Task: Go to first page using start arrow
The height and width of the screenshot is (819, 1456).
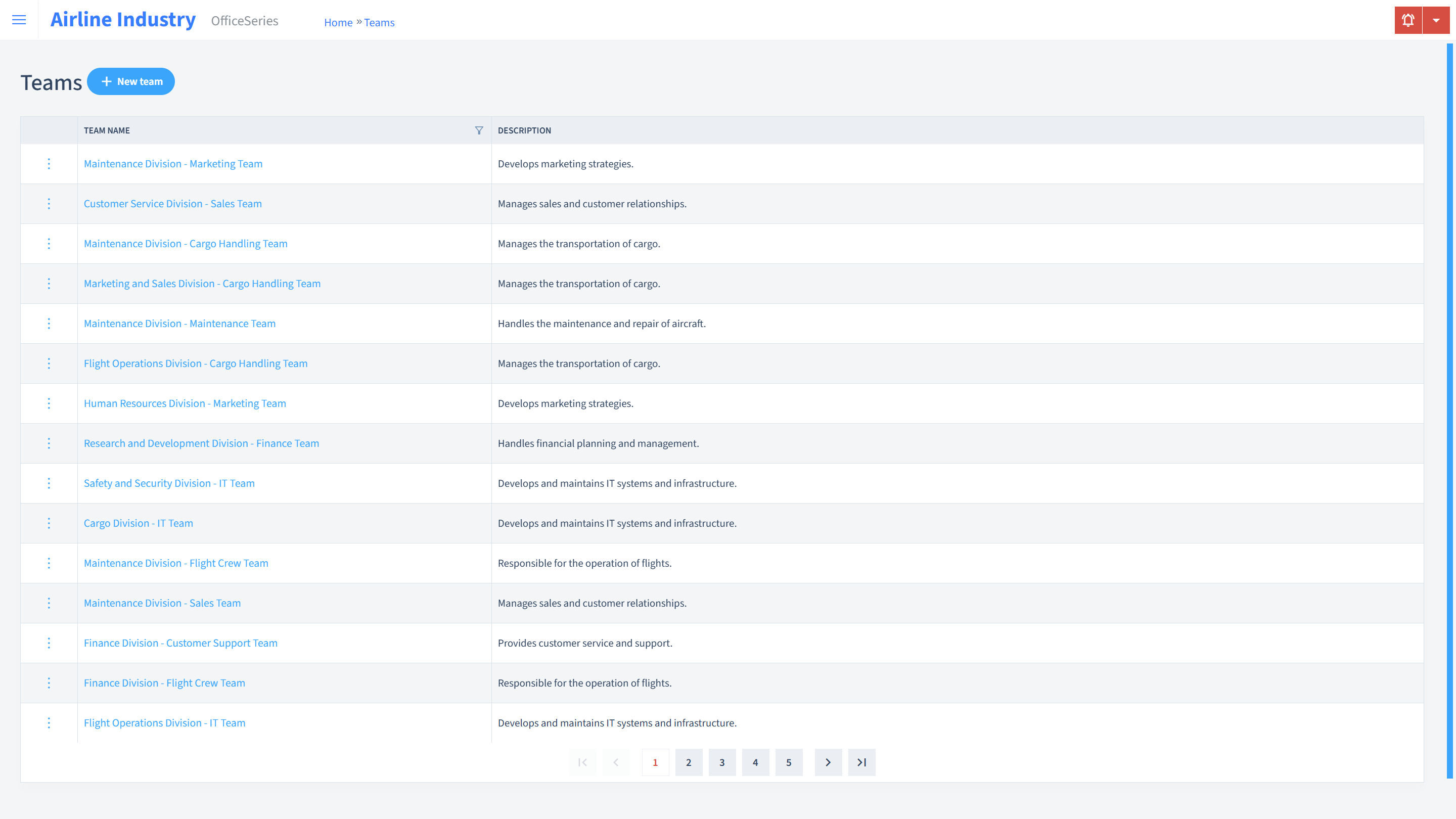Action: [x=582, y=762]
